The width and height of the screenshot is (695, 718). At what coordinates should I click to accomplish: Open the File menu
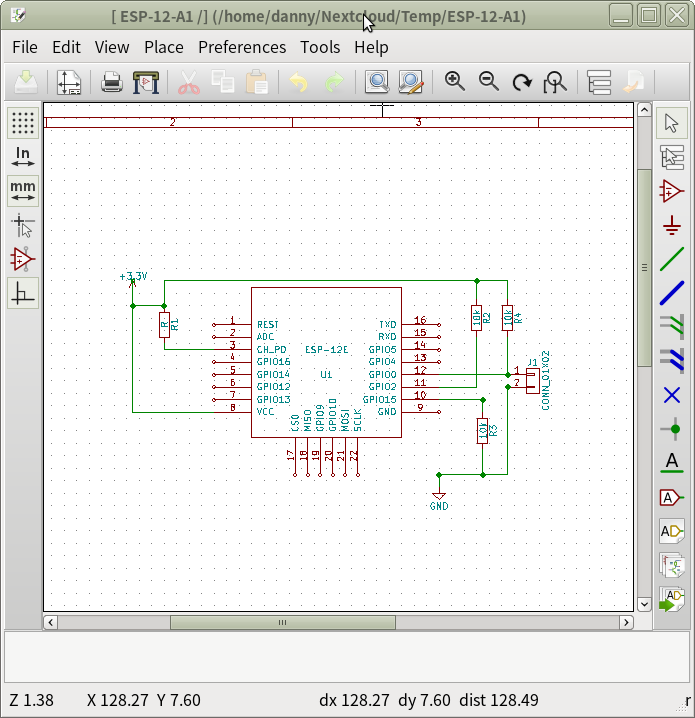click(x=24, y=47)
